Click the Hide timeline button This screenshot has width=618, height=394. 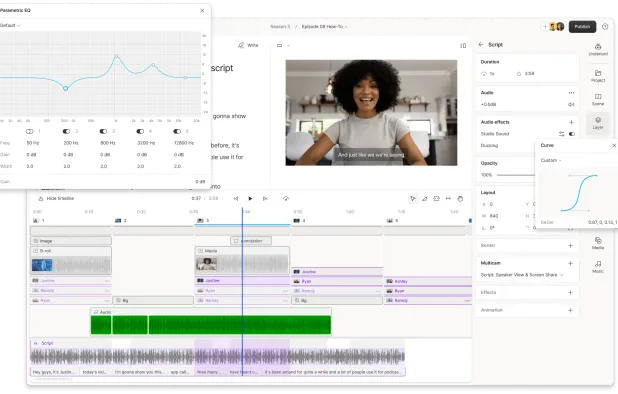[x=56, y=198]
